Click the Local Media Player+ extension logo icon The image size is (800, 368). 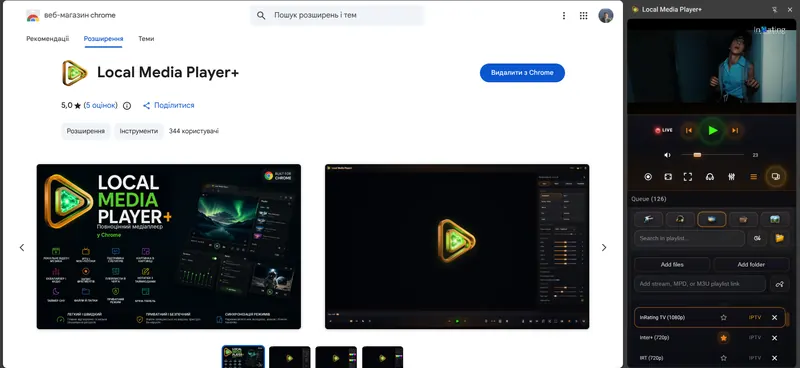[x=75, y=73]
